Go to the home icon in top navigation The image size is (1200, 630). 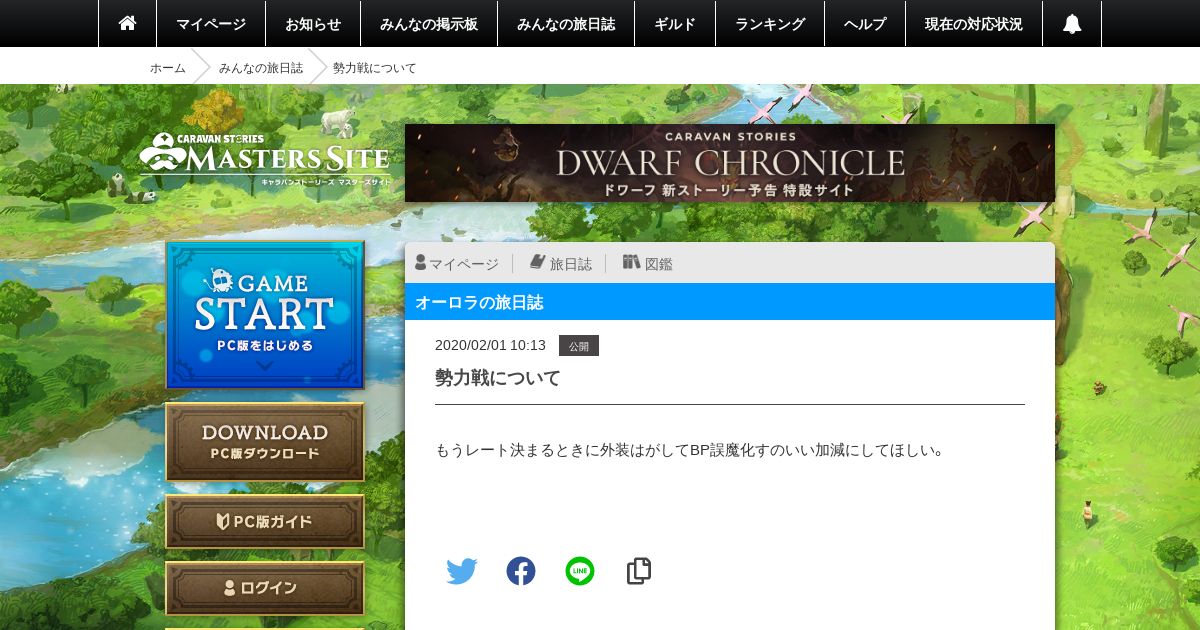(127, 23)
